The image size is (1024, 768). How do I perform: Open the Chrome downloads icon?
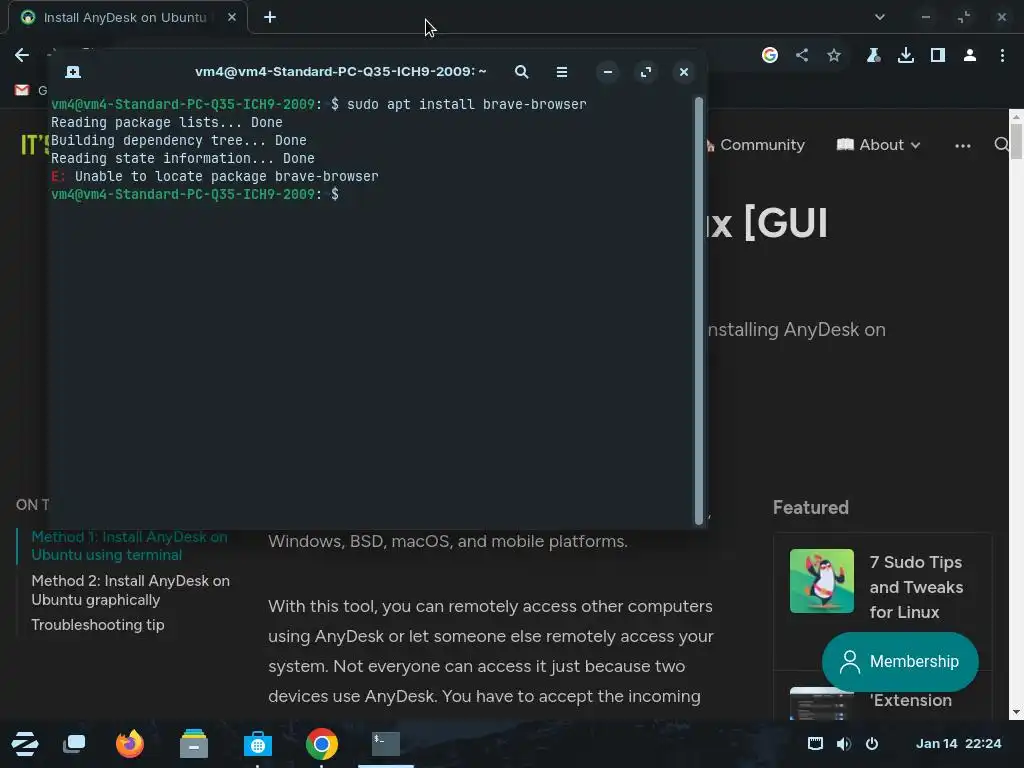coord(905,55)
